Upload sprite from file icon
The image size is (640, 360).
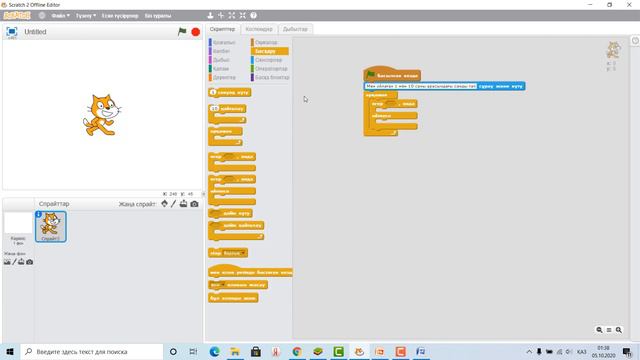coord(183,203)
